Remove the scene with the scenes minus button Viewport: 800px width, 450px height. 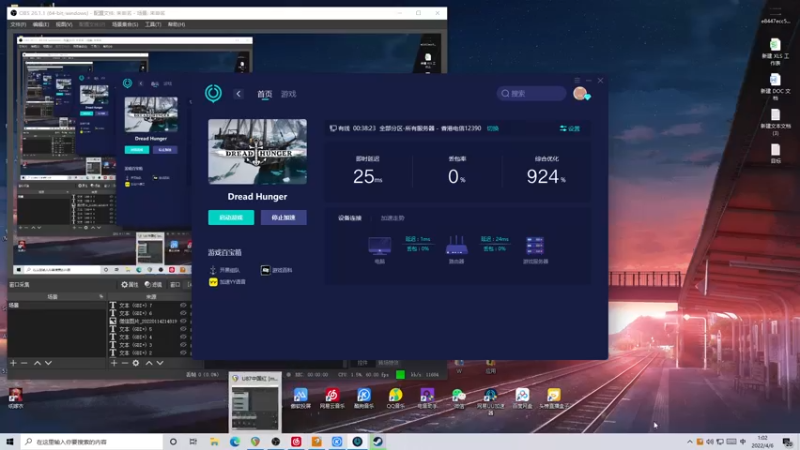(24, 363)
